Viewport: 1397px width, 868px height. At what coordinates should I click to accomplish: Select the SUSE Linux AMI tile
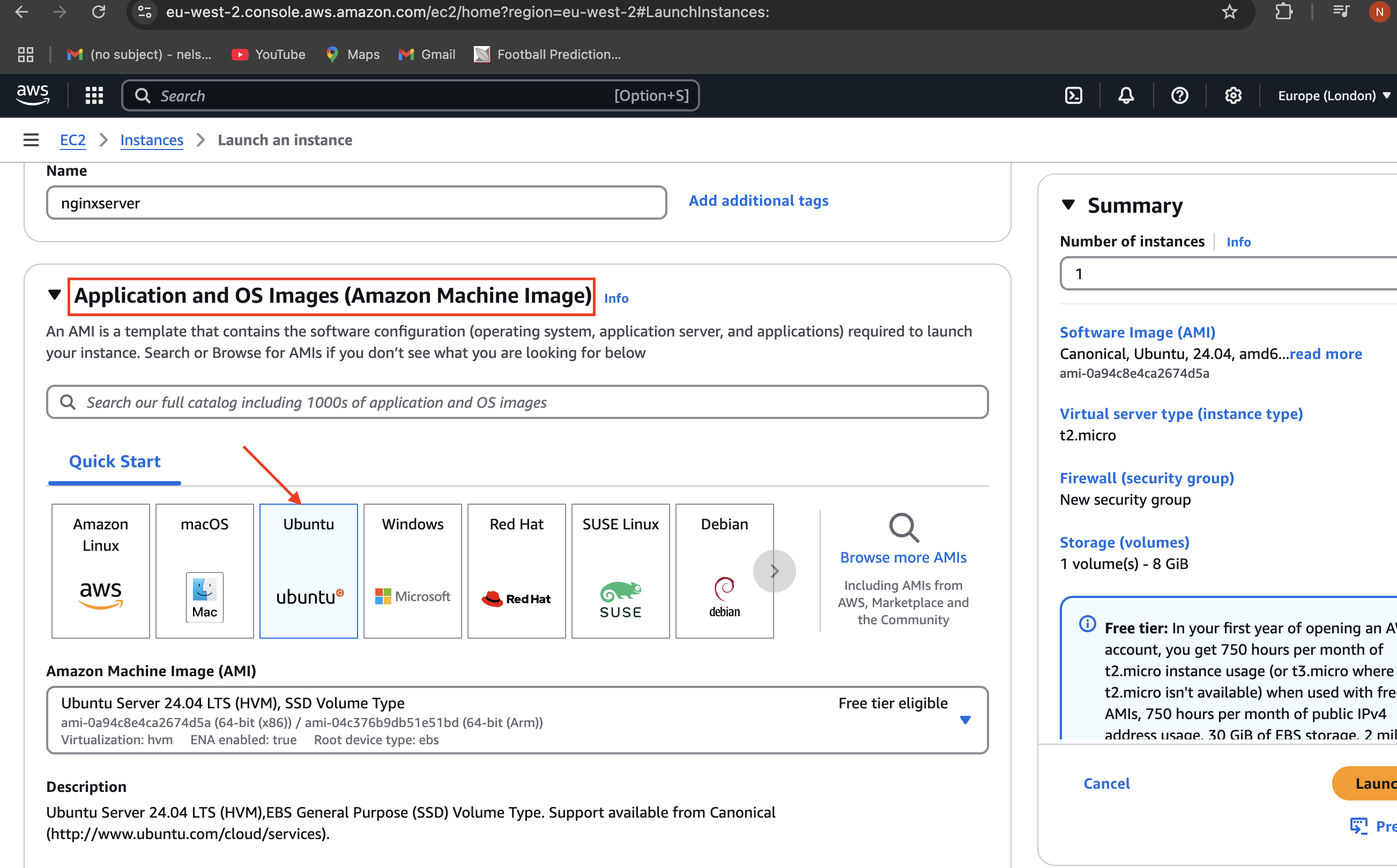point(621,571)
